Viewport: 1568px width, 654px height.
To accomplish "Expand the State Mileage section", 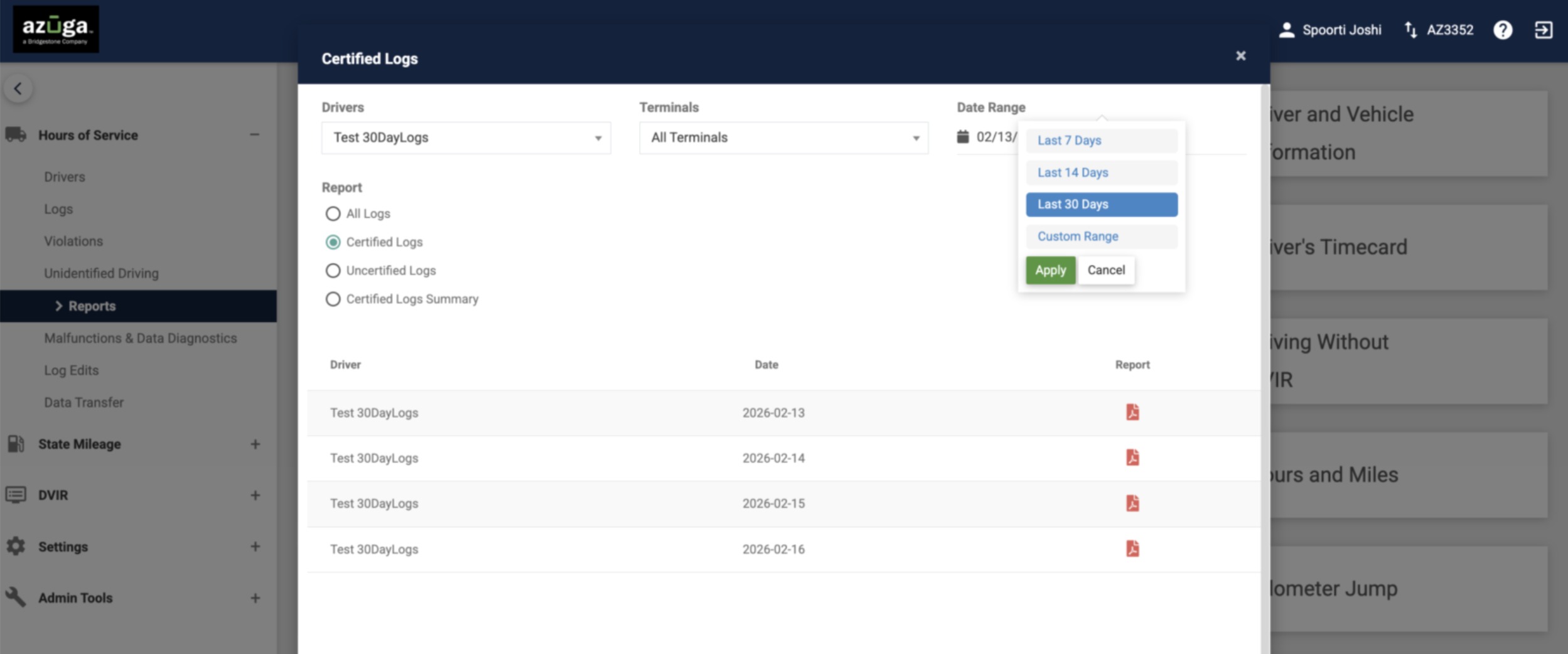I will [x=255, y=444].
